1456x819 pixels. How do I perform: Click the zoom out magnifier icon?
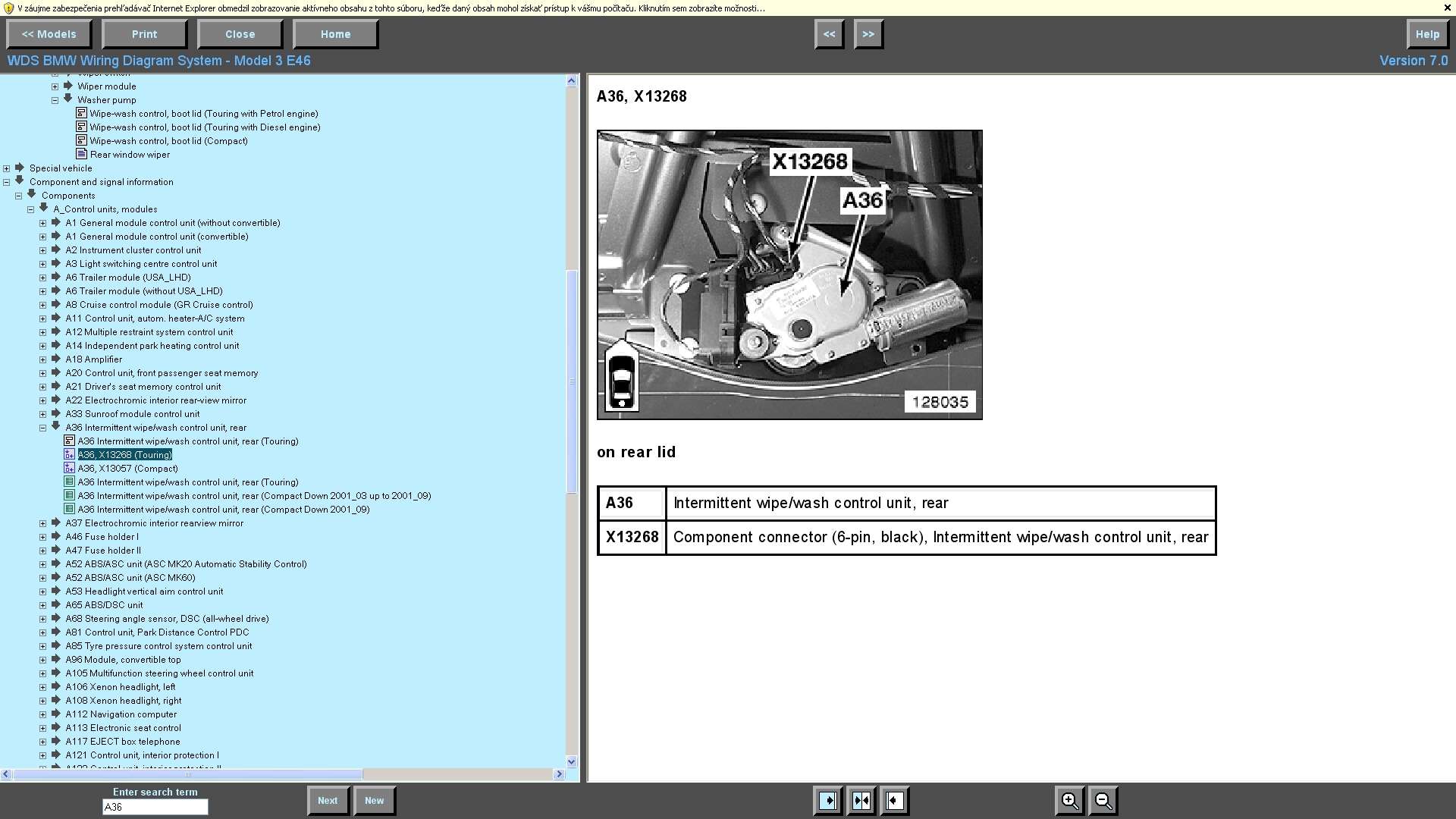1103,801
